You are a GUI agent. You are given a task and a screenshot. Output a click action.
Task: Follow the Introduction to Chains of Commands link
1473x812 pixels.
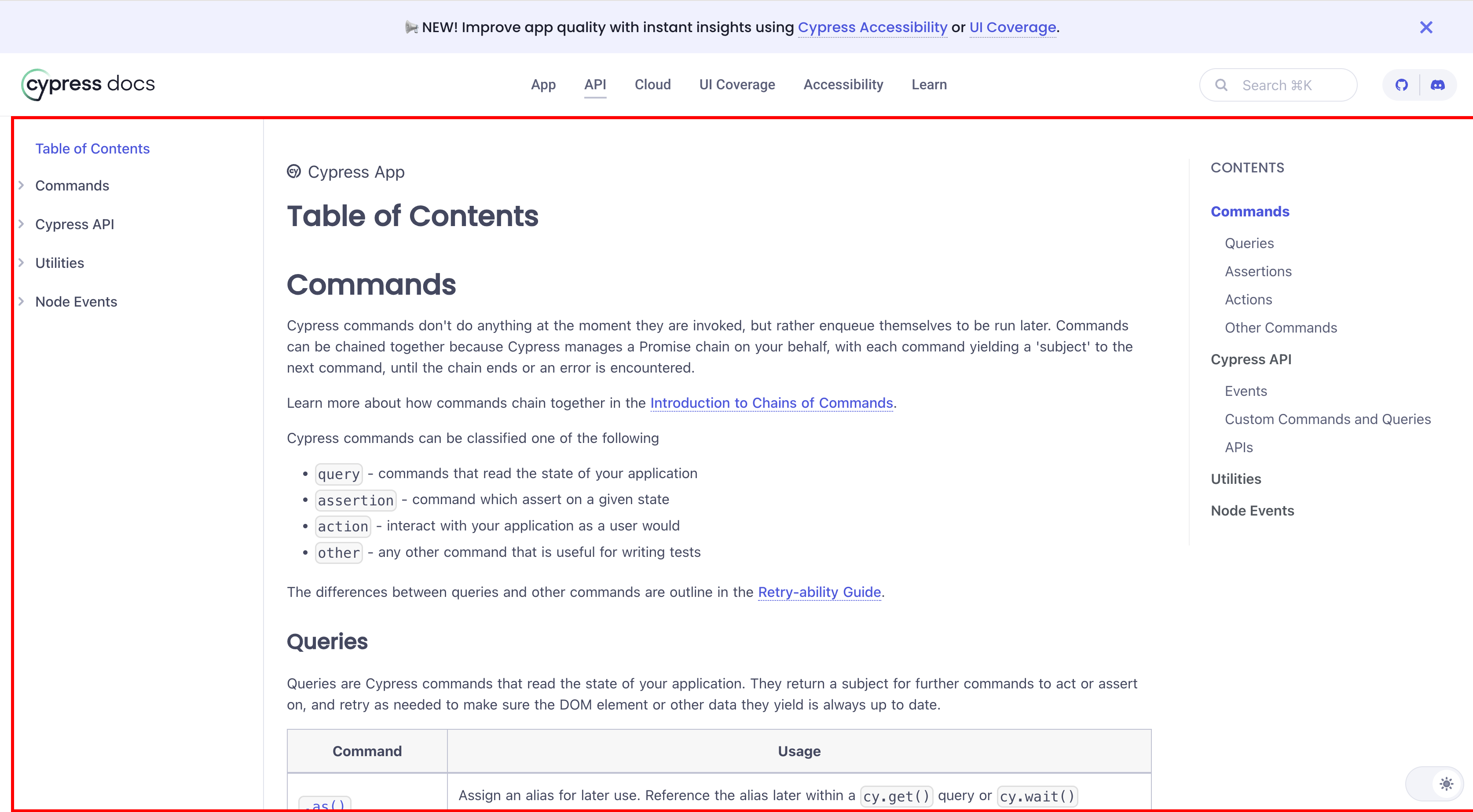pos(771,403)
